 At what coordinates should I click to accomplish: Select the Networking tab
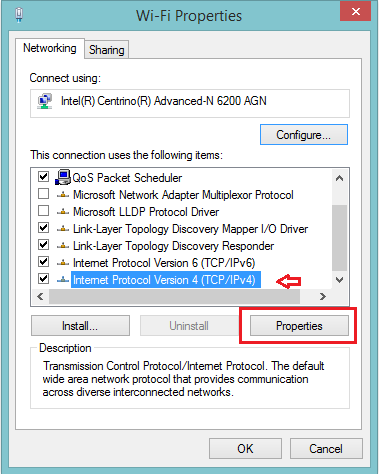point(50,48)
